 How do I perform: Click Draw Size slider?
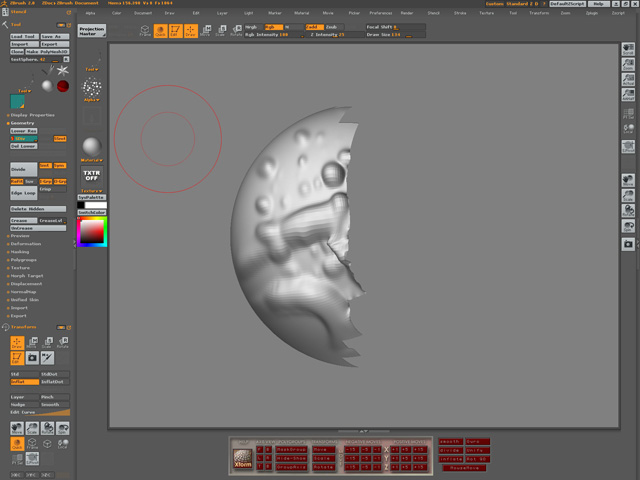[x=396, y=35]
